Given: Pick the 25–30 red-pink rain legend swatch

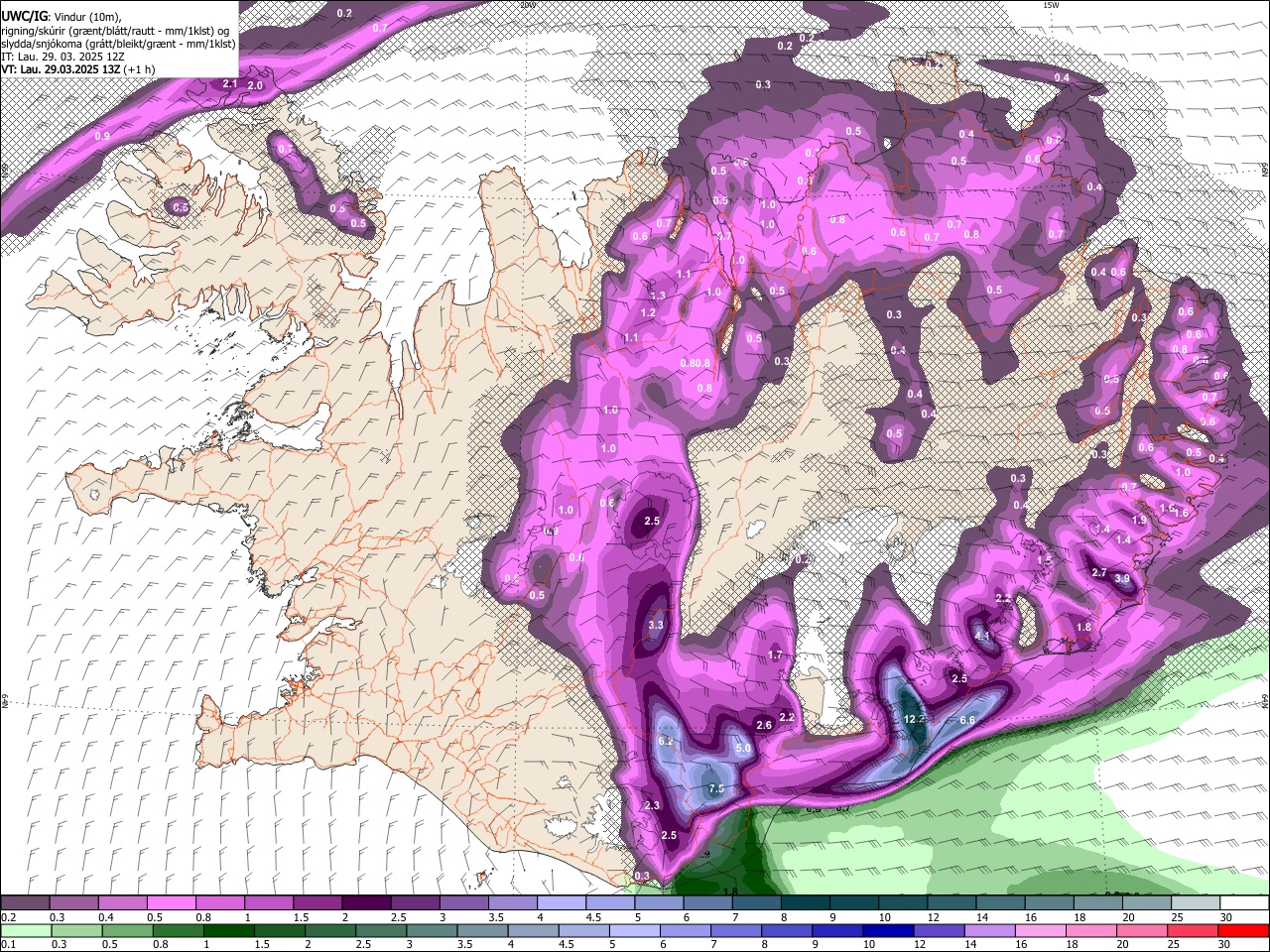Looking at the screenshot, I should pos(1194,930).
